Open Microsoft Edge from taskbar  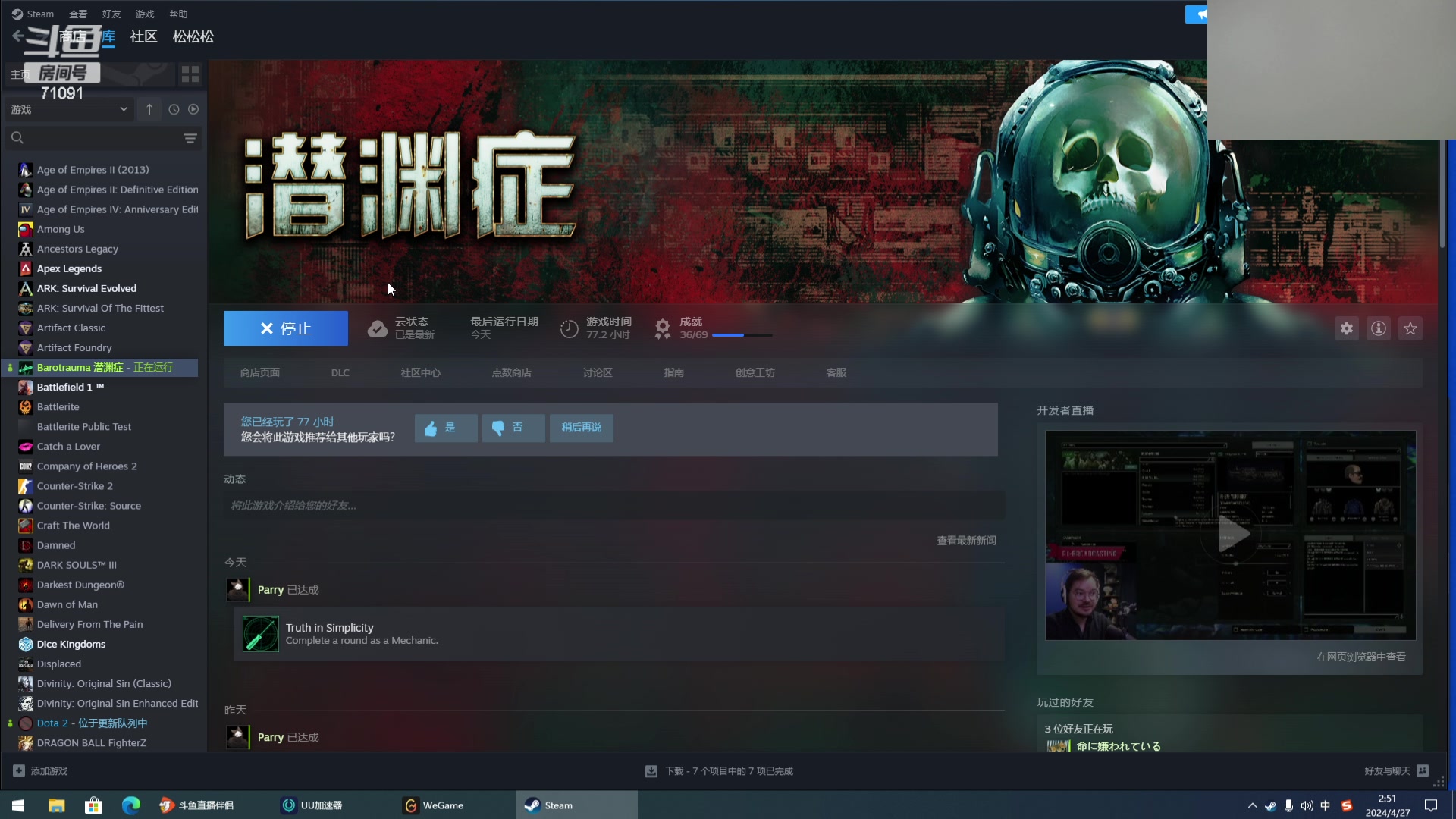click(131, 805)
